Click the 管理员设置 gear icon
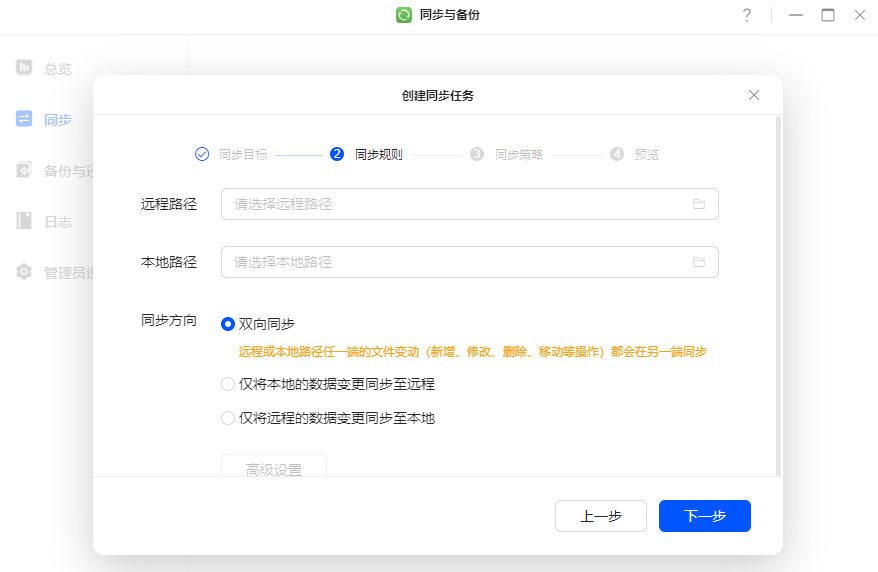Screen dimensions: 878x572 tap(24, 272)
